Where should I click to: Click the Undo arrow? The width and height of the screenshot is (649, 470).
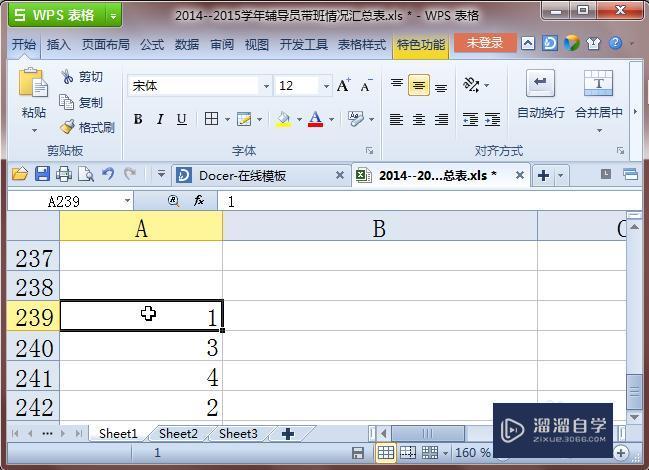[108, 174]
